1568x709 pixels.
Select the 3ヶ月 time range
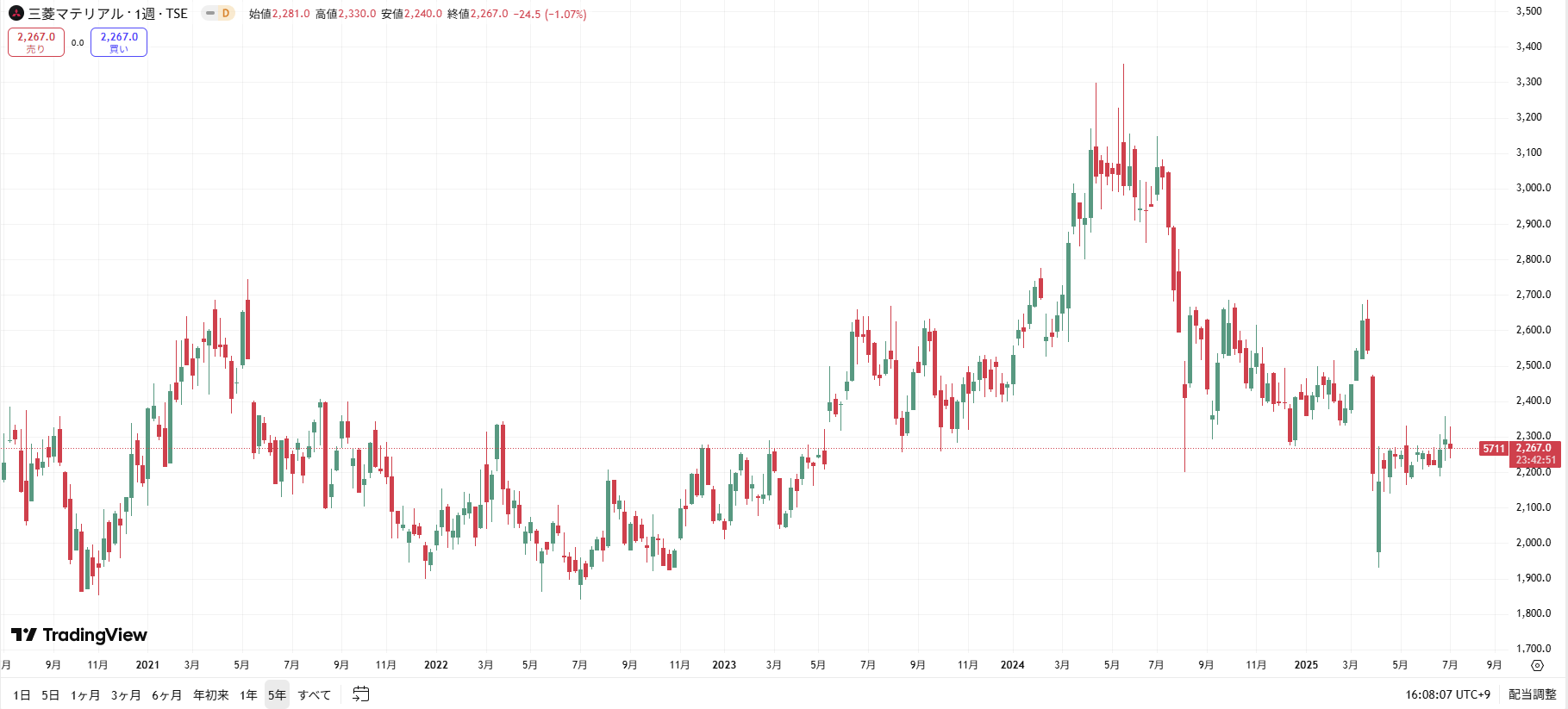coord(126,694)
